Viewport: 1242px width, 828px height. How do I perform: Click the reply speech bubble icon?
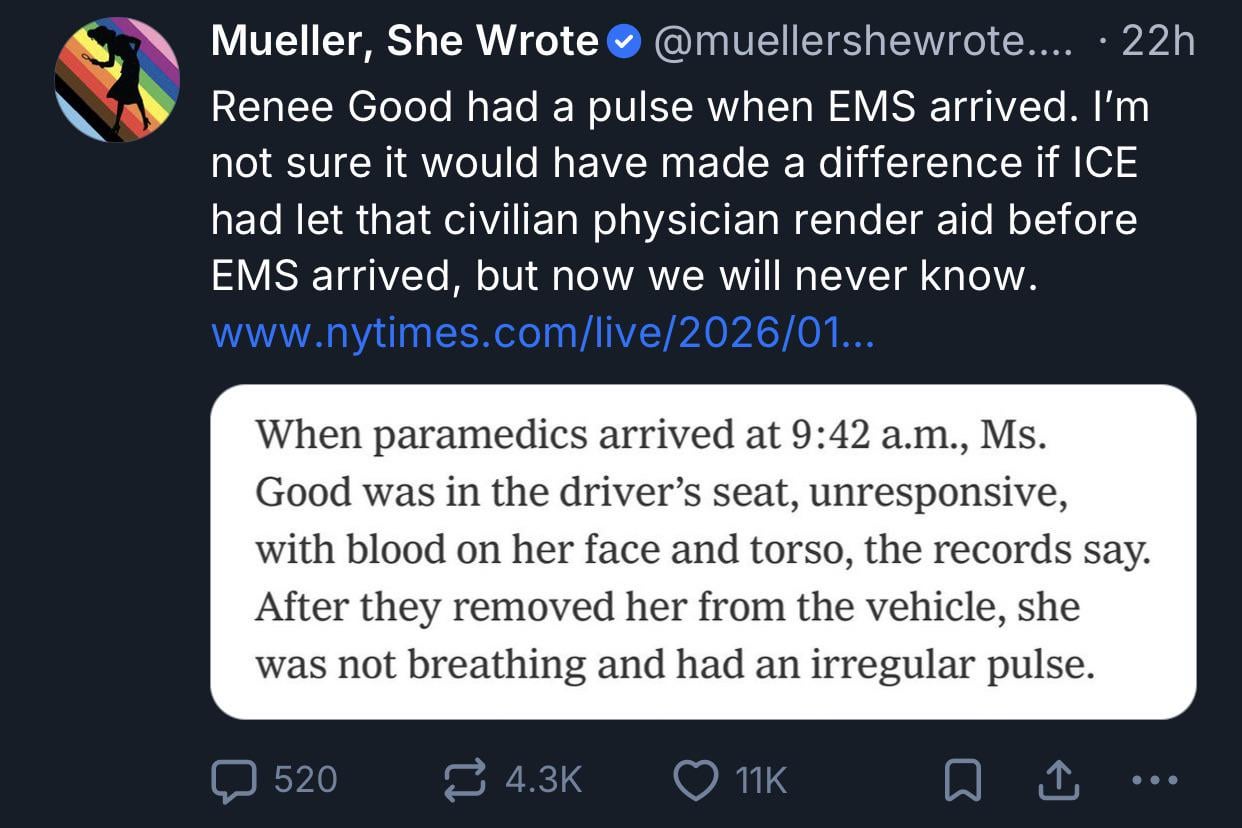pos(233,780)
